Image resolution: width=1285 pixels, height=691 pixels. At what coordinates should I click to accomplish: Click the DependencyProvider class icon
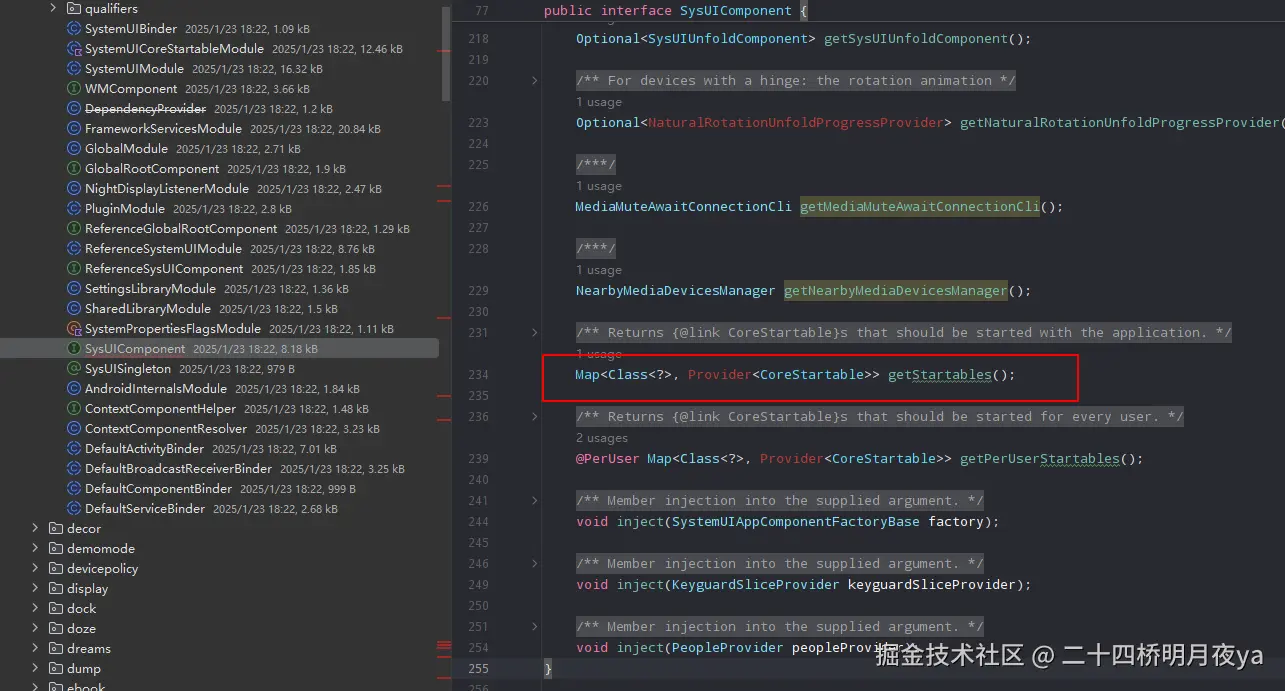click(x=74, y=109)
